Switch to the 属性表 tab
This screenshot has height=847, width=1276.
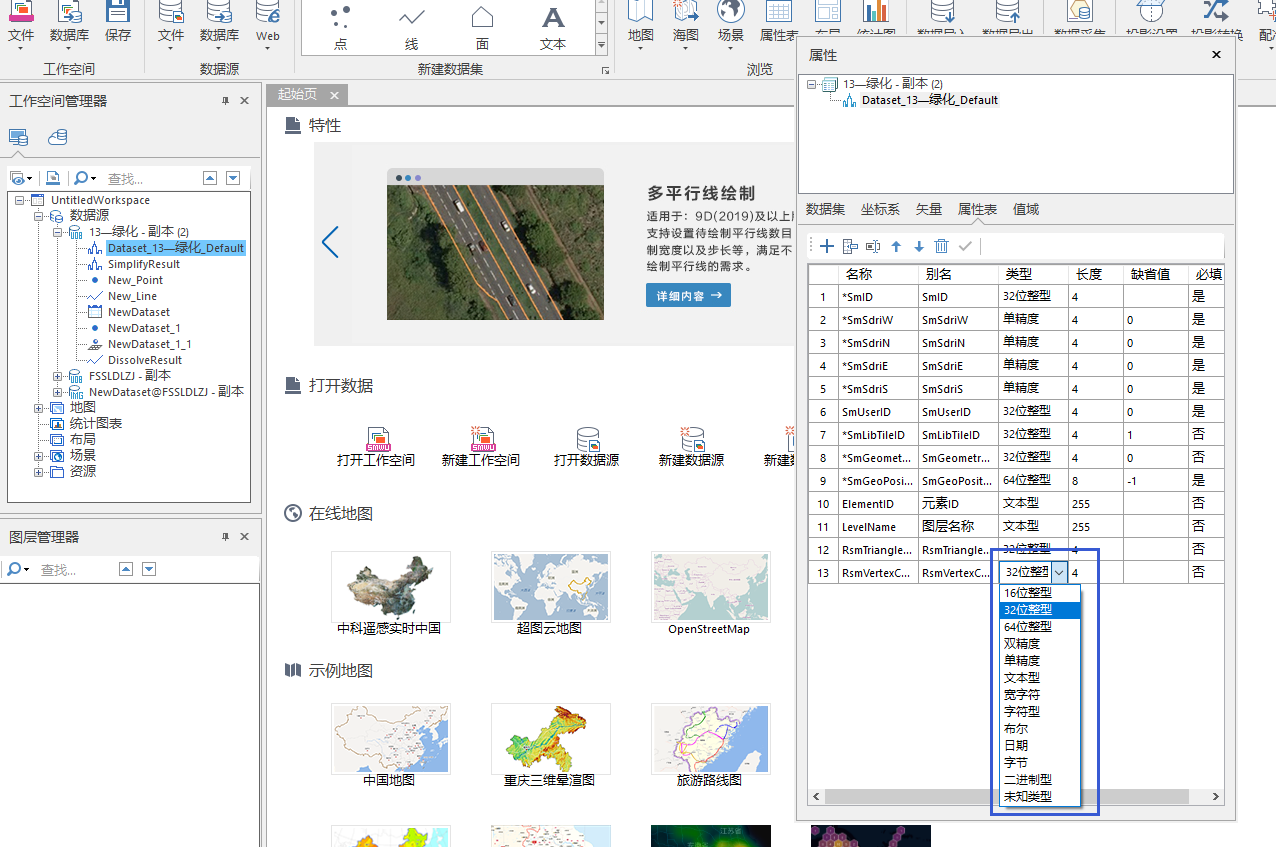[977, 209]
